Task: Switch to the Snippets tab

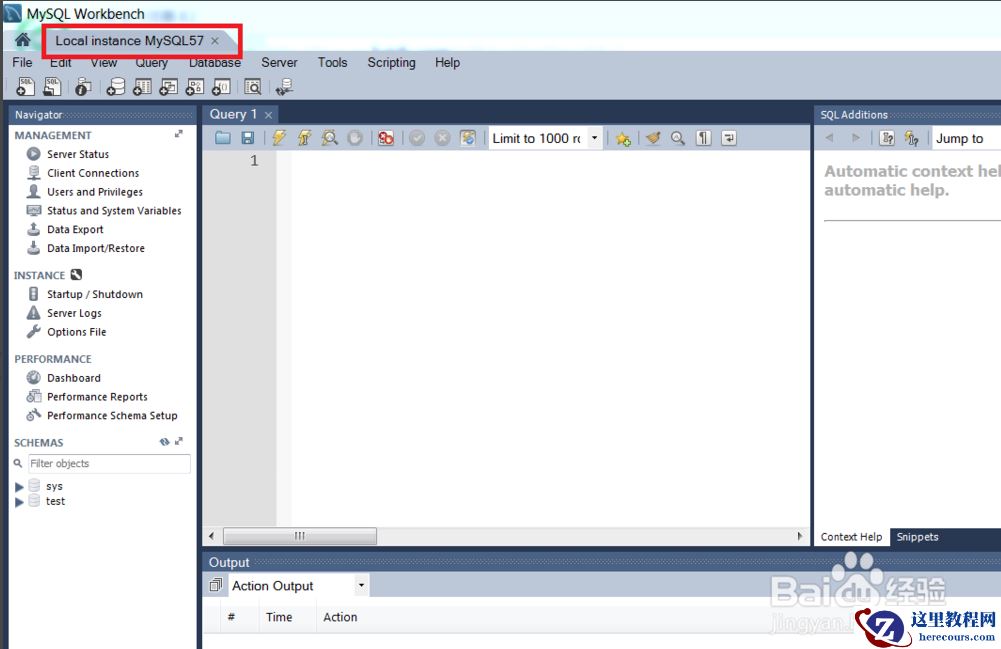Action: (x=917, y=537)
